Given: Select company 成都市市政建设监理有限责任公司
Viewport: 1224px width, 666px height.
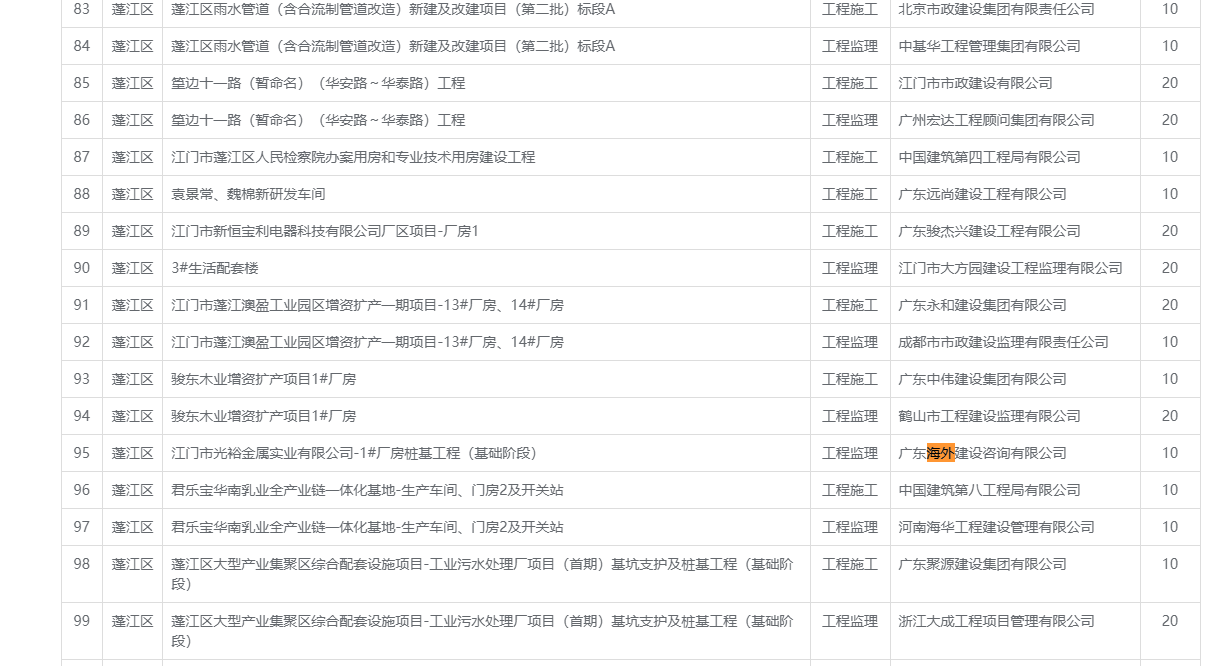Looking at the screenshot, I should coord(1003,342).
